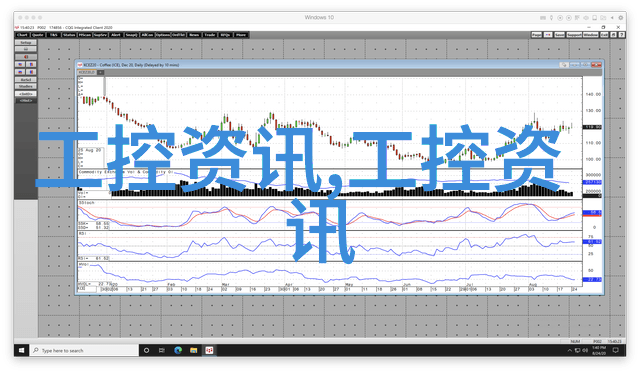
Task: Click the speaker sound icon in left sidebar
Action: tap(26, 56)
